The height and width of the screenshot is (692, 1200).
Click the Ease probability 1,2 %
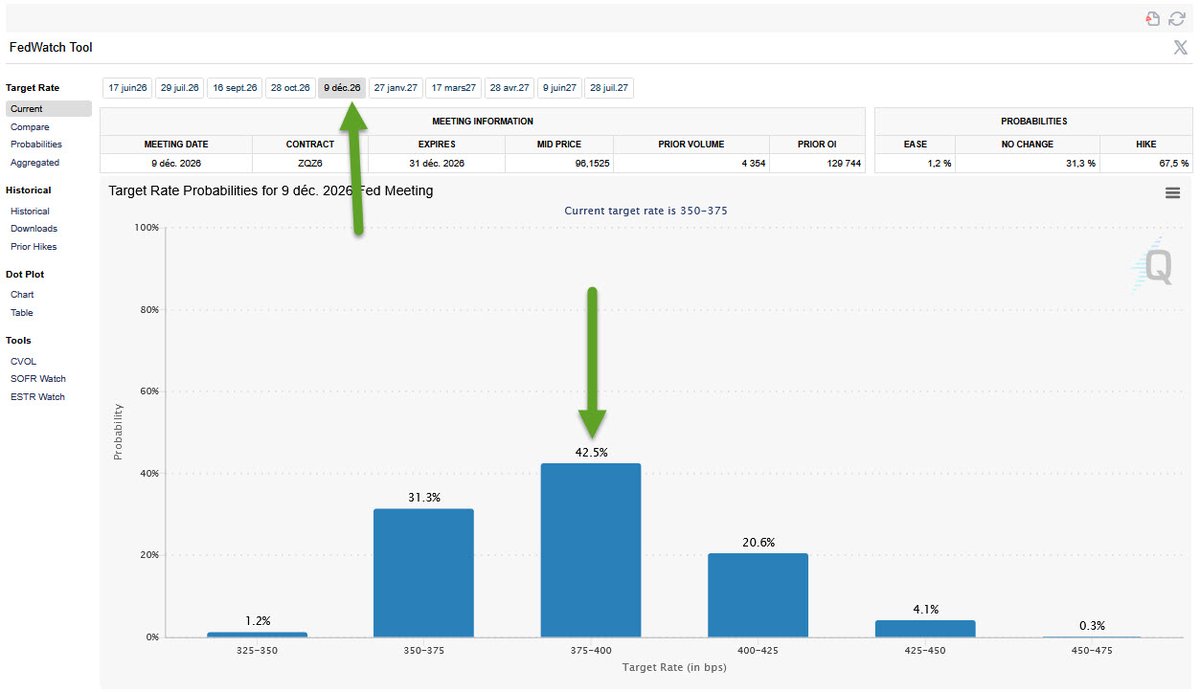(x=938, y=162)
